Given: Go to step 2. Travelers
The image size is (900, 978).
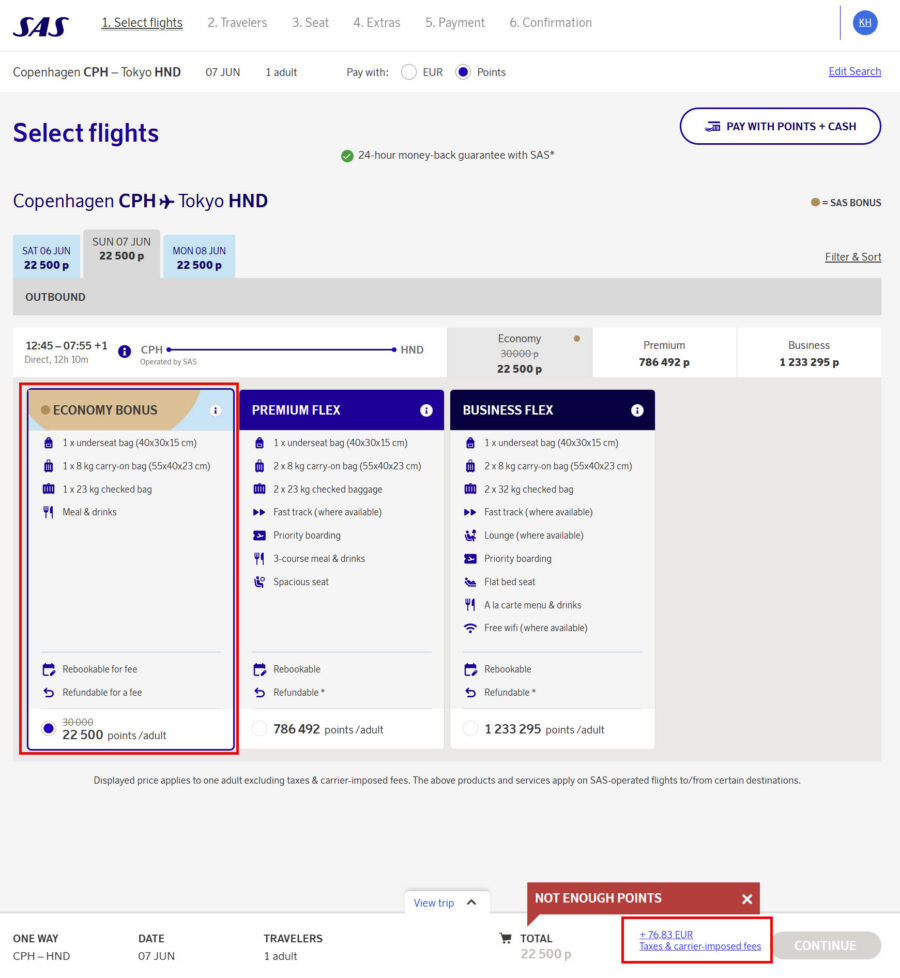Looking at the screenshot, I should (237, 23).
